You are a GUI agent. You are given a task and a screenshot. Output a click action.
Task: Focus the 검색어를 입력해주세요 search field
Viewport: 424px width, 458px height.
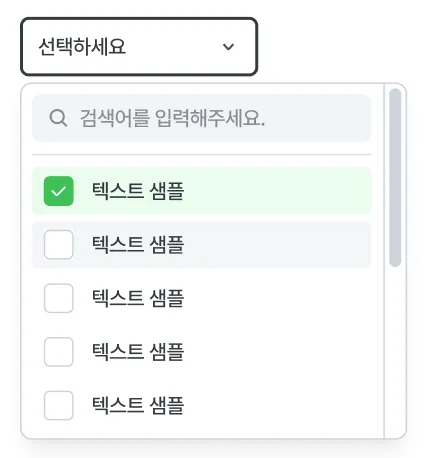pos(201,118)
